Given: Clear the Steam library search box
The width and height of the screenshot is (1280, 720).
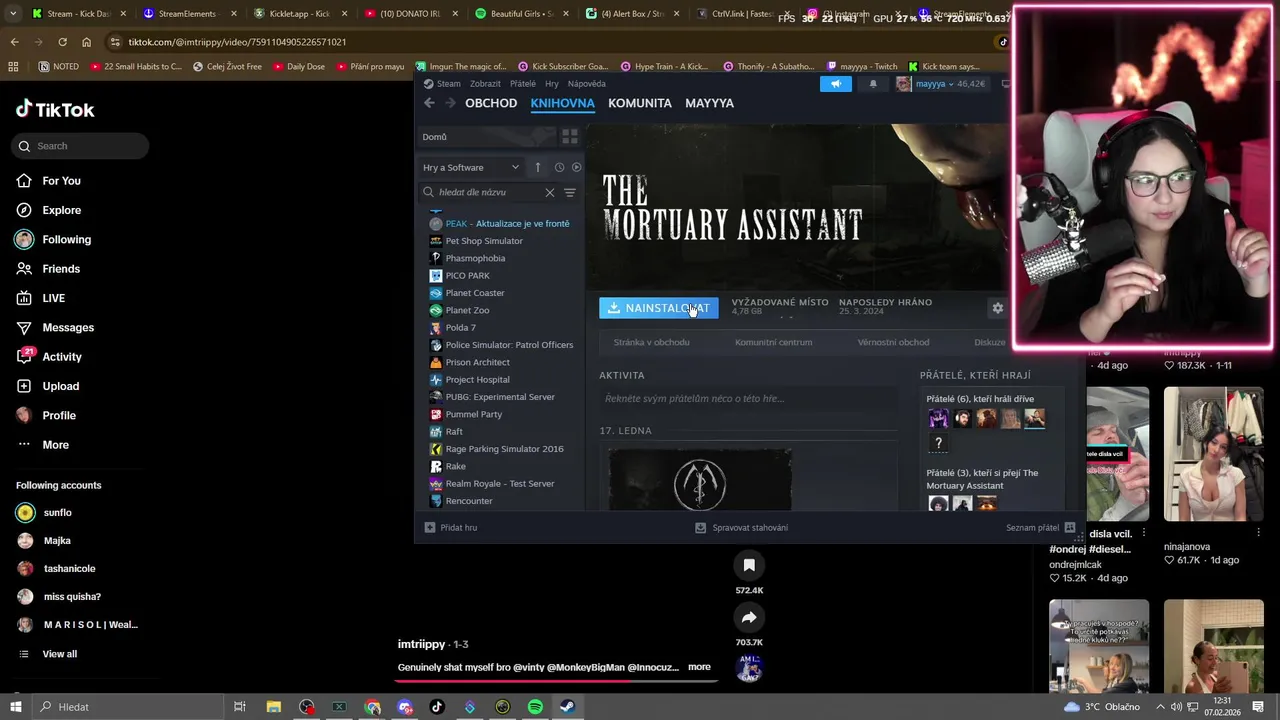Looking at the screenshot, I should [x=550, y=192].
